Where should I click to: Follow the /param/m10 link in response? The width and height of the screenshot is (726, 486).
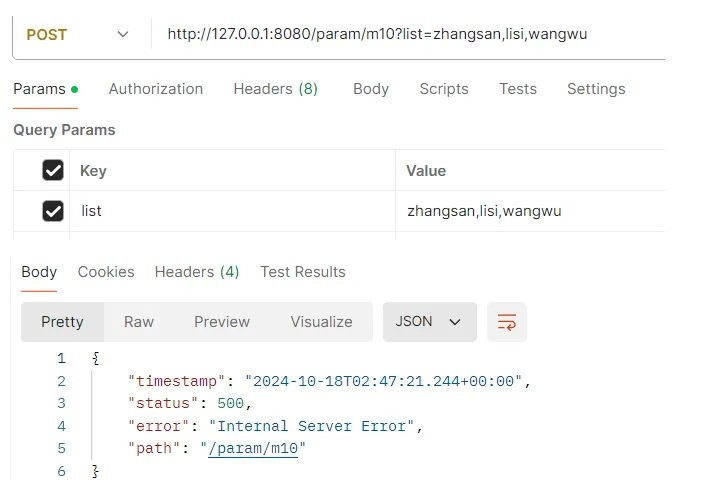pyautogui.click(x=253, y=449)
